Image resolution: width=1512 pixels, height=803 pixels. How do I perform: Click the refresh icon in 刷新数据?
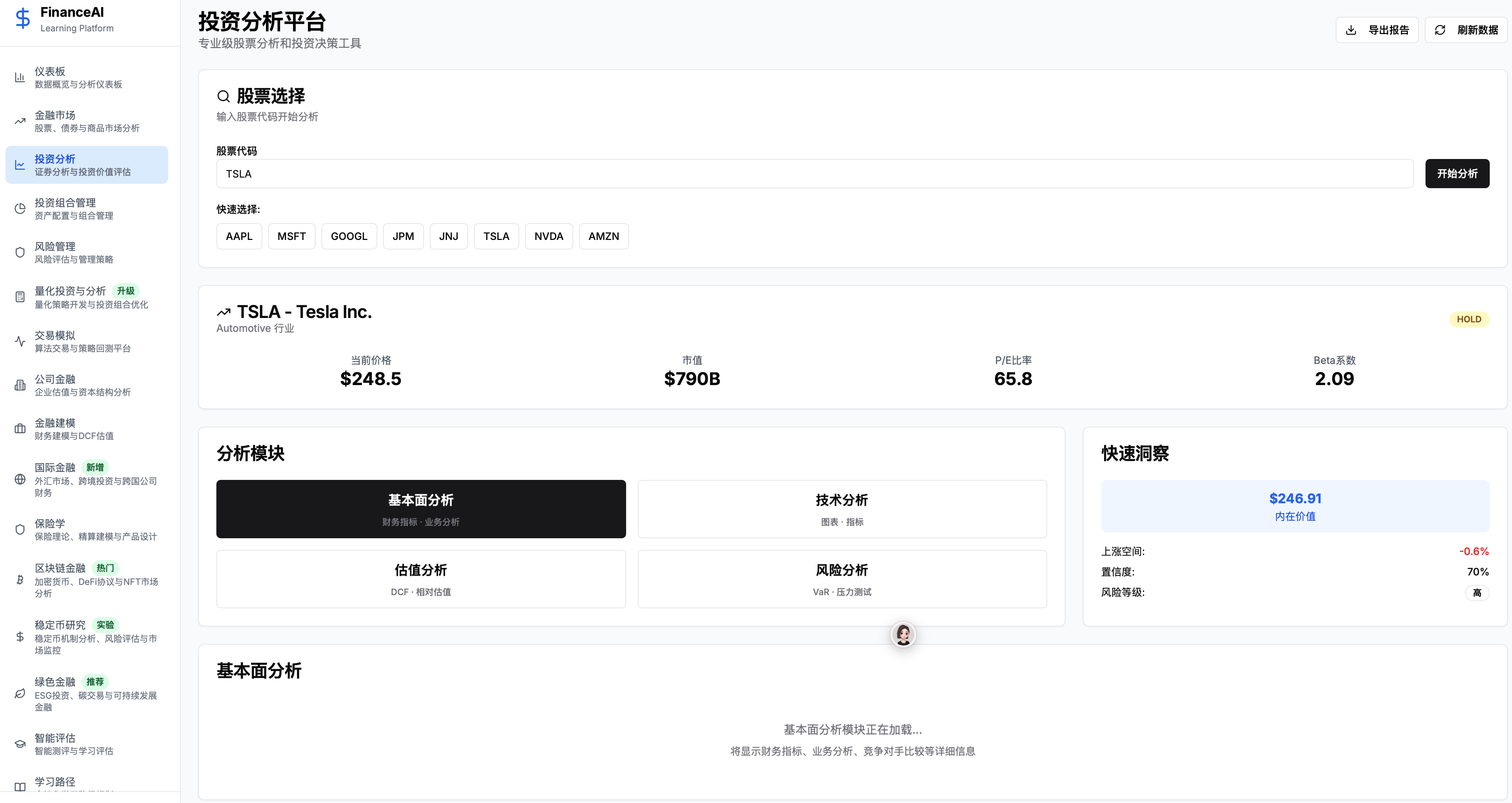coord(1440,30)
